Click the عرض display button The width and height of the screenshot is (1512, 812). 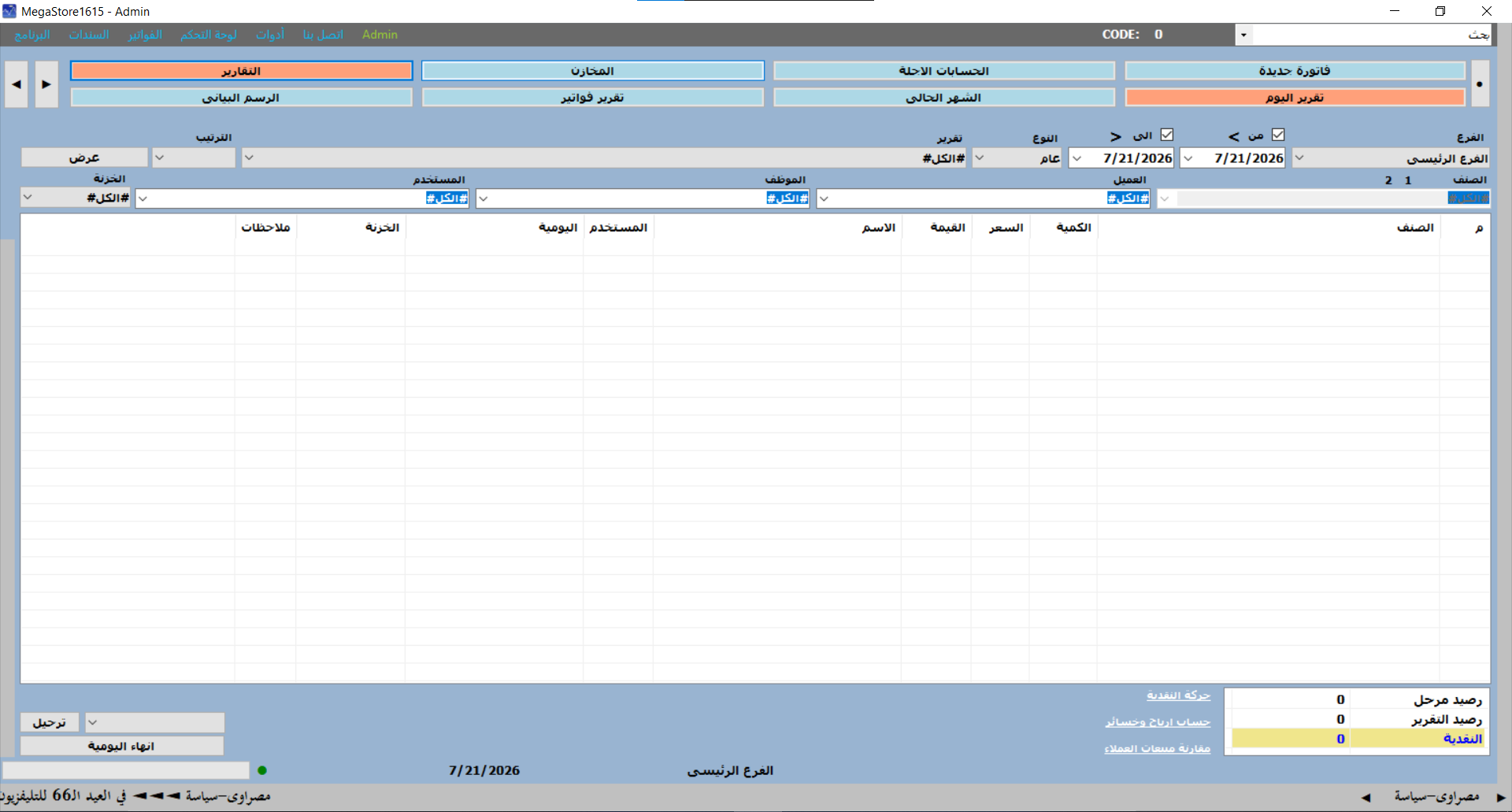click(84, 158)
